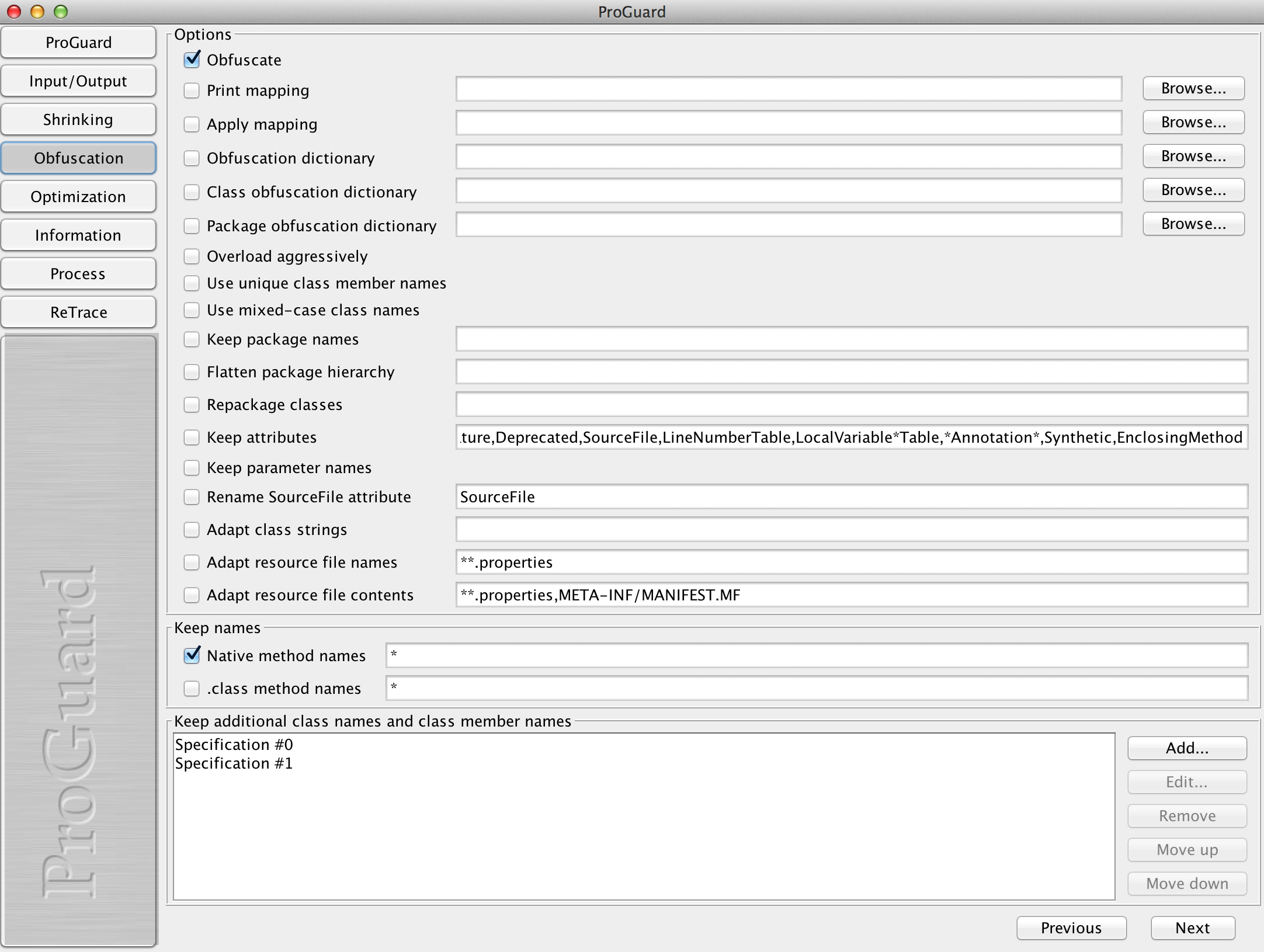This screenshot has height=952, width=1264.
Task: Check the Keep attributes checkbox
Action: click(192, 437)
